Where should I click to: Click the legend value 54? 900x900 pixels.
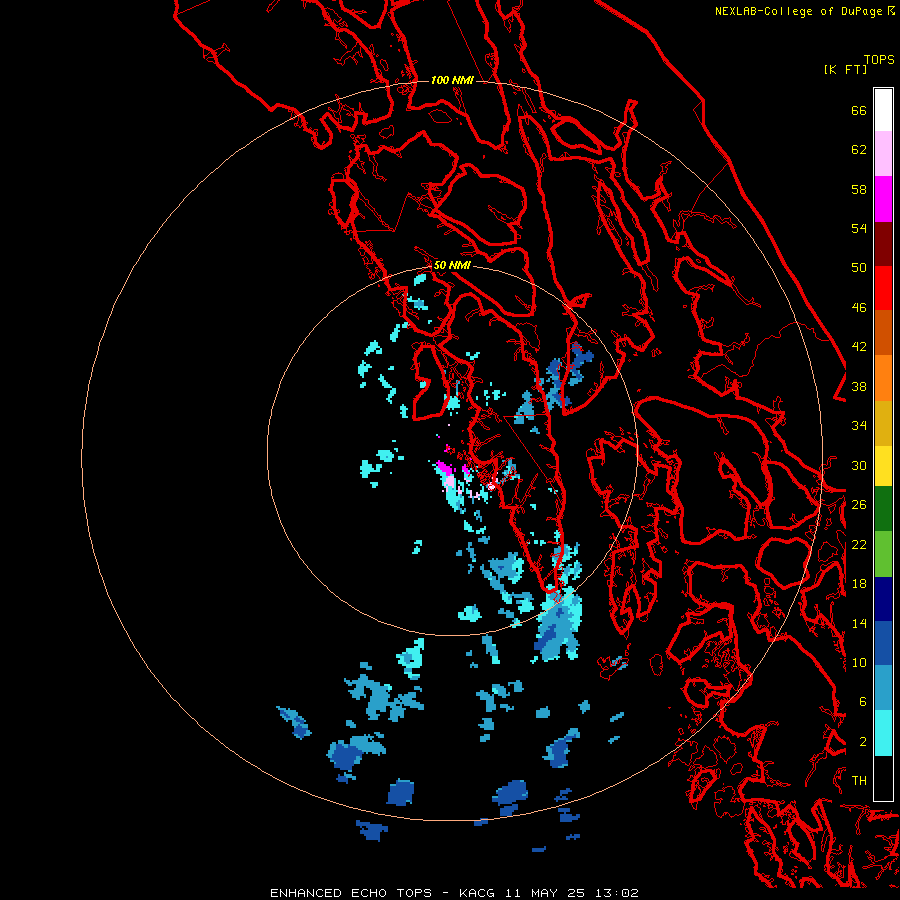click(859, 228)
